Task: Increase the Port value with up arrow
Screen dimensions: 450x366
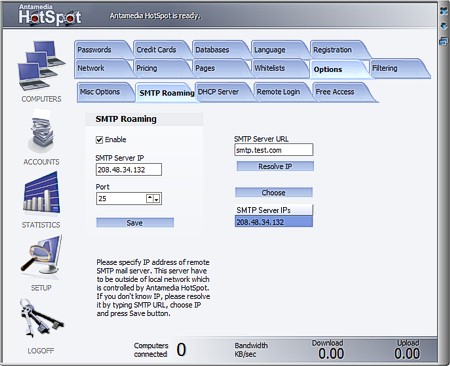Action: coord(150,198)
